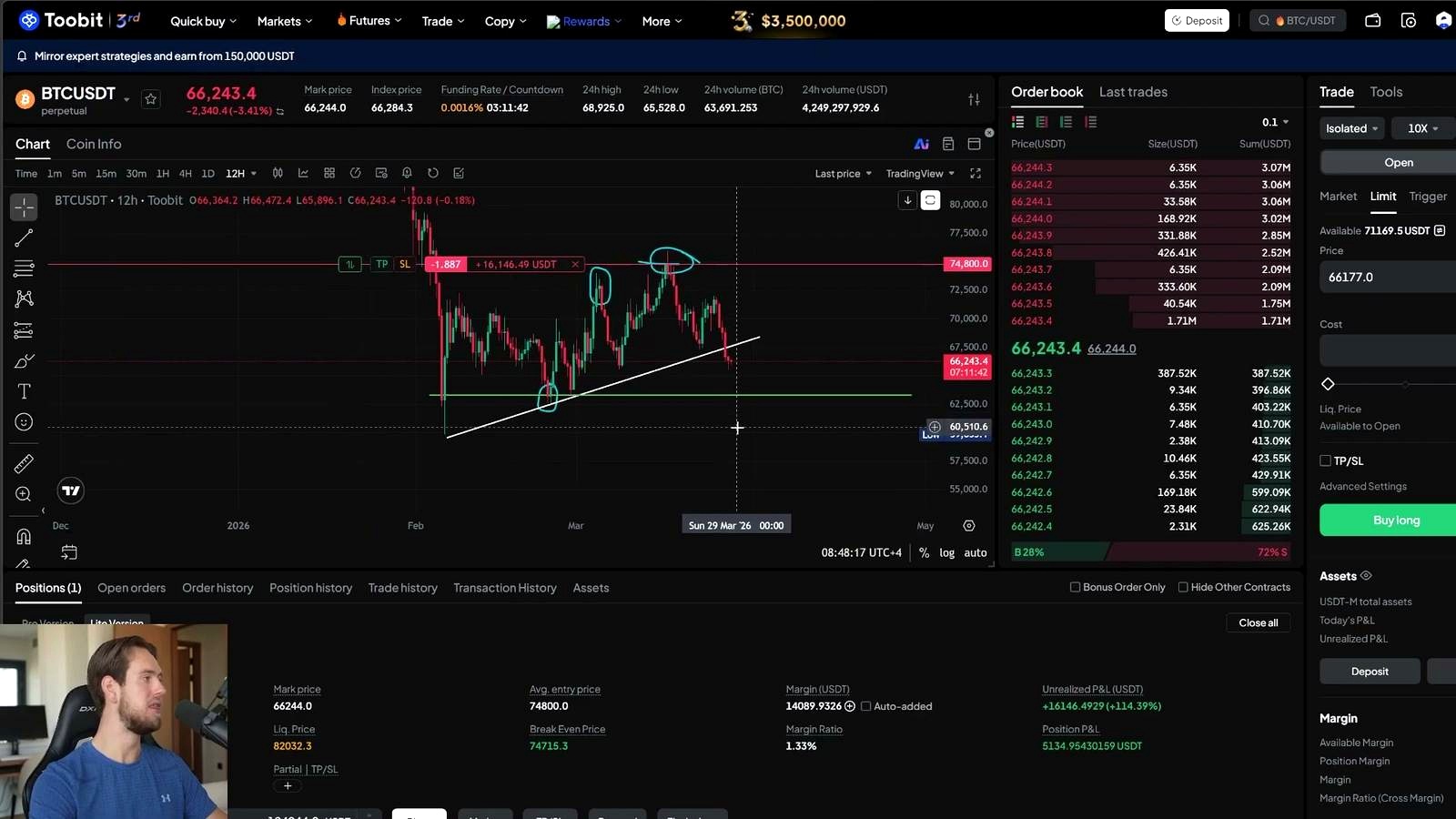Screen dimensions: 1456x819
Task: Click the top Deposit button
Action: (x=1197, y=20)
